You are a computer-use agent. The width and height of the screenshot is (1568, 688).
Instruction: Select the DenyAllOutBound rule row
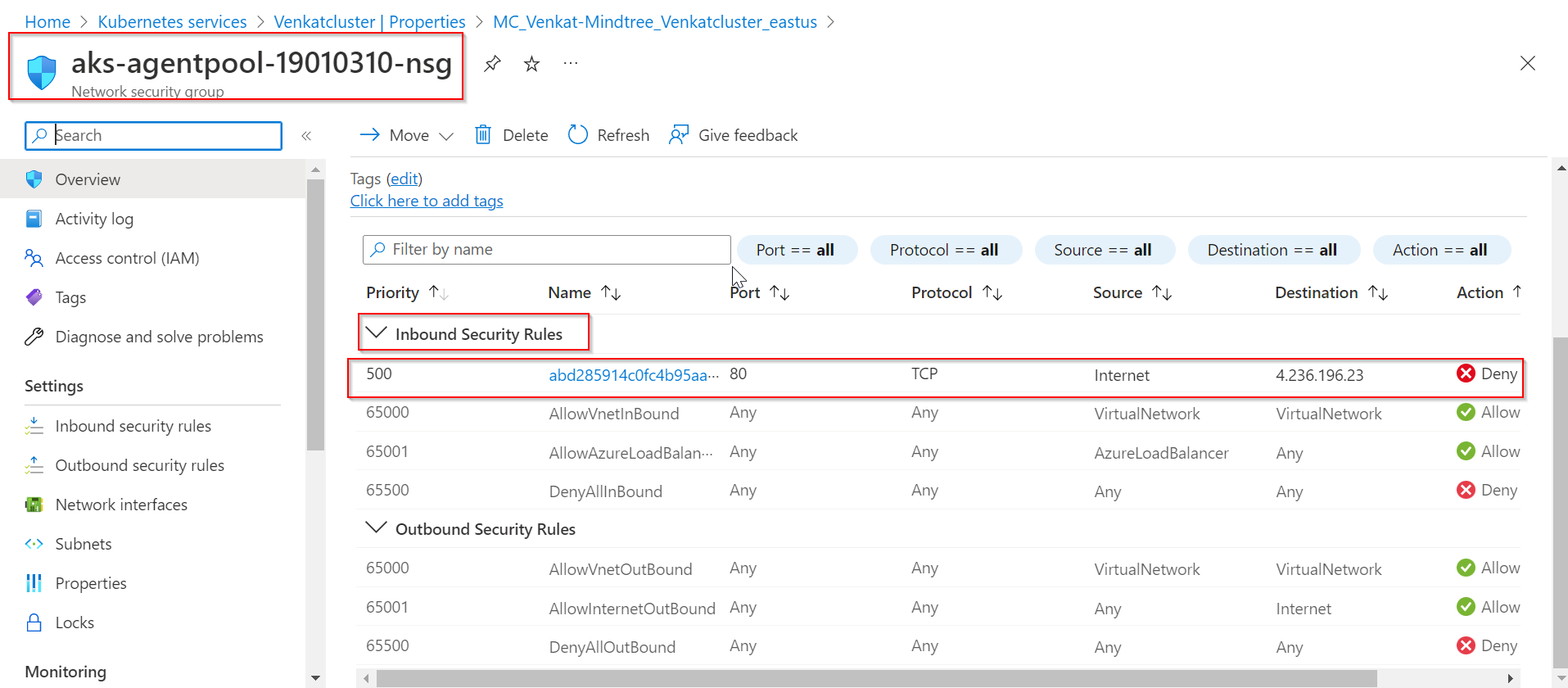coord(938,646)
